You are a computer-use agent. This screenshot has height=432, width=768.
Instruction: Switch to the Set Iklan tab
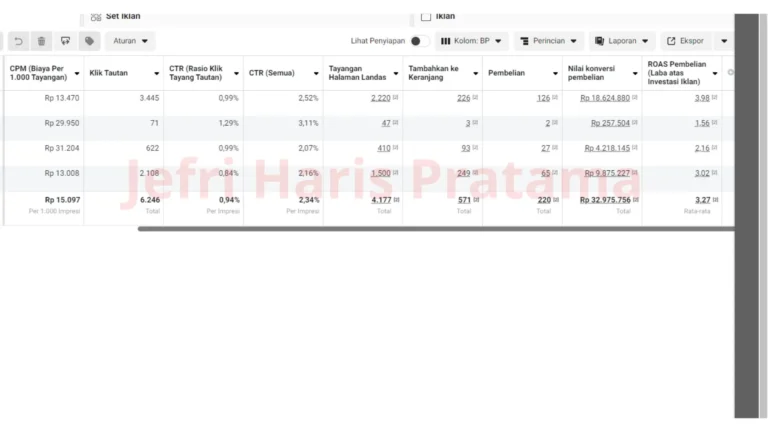point(123,16)
